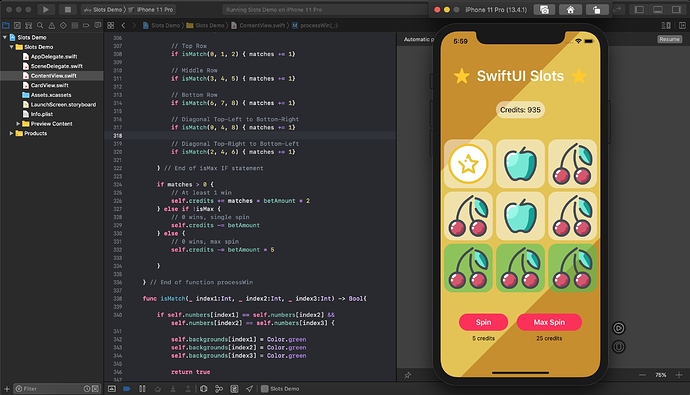Open the Report navigator speech-bubble icon
The height and width of the screenshot is (395, 690).
point(97,26)
